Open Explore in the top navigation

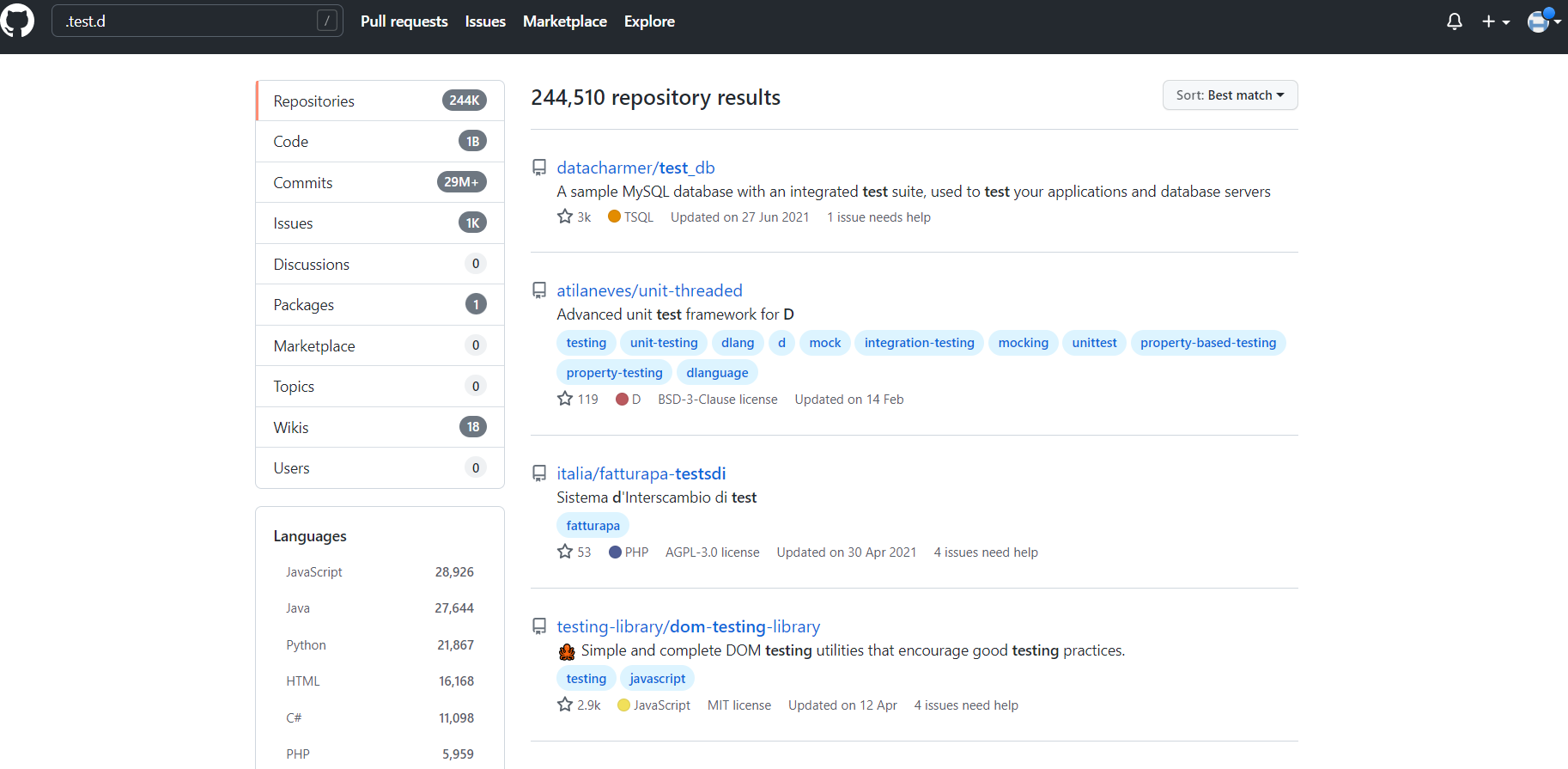649,21
